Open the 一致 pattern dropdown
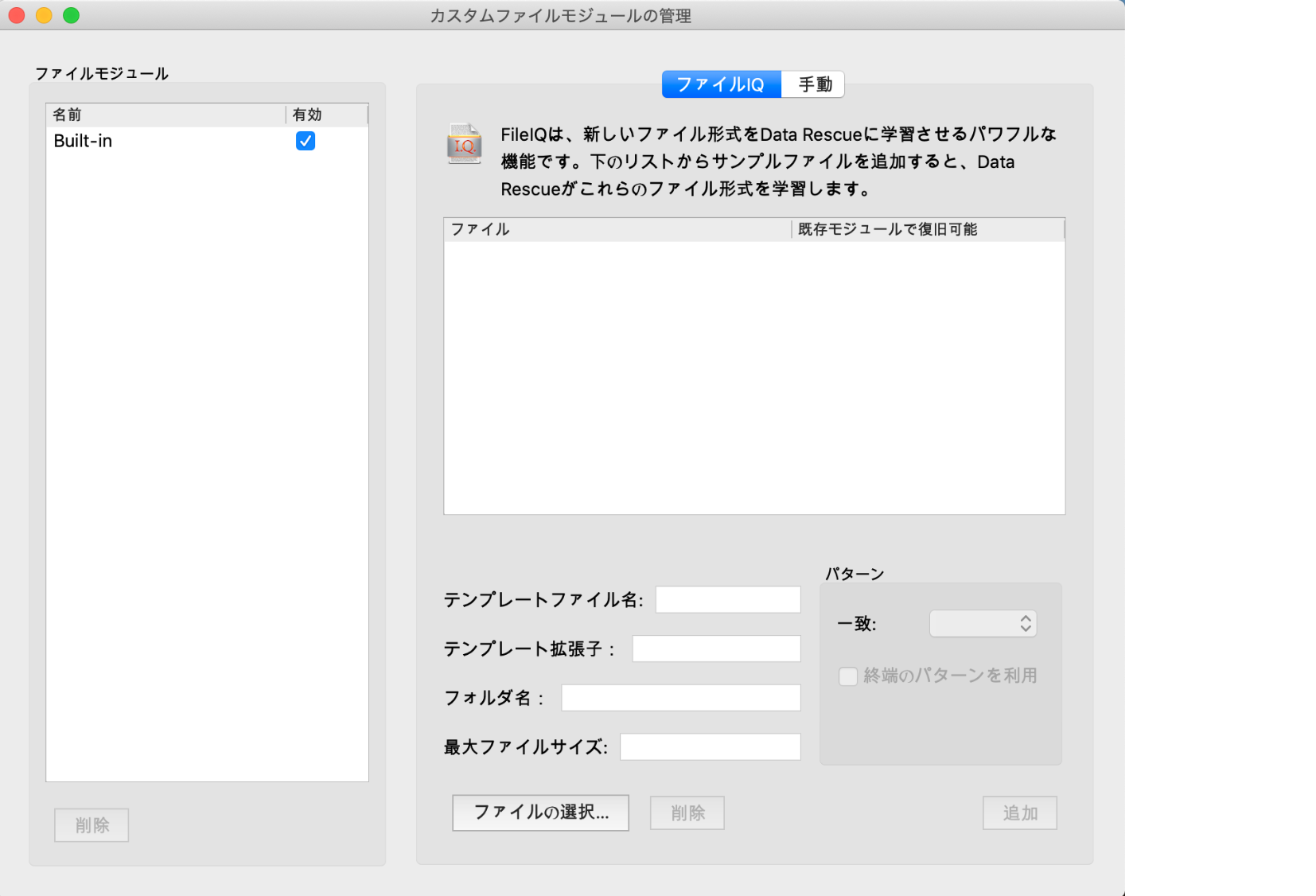The image size is (1316, 896). click(x=983, y=624)
